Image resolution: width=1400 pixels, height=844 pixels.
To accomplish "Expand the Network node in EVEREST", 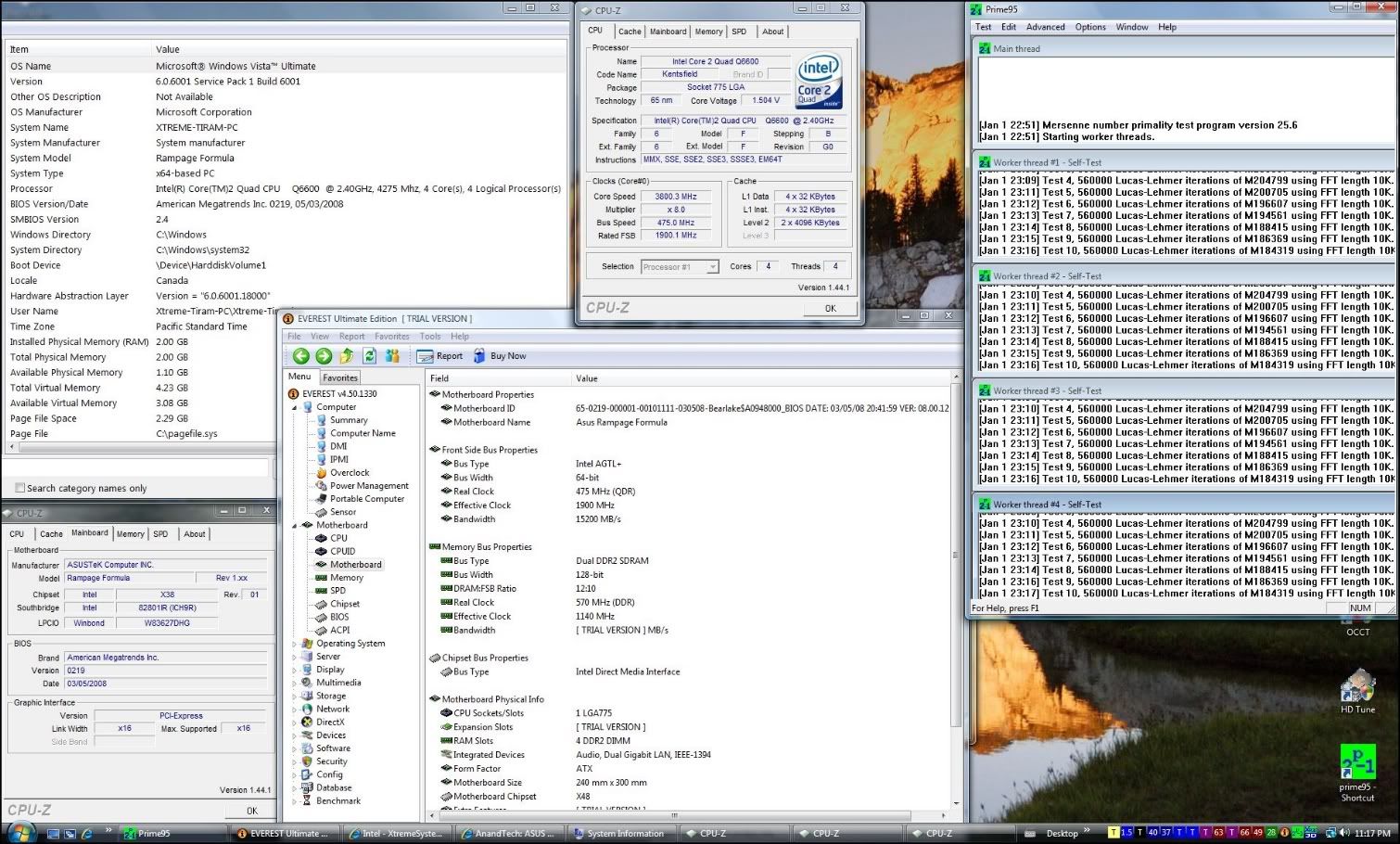I will [296, 709].
